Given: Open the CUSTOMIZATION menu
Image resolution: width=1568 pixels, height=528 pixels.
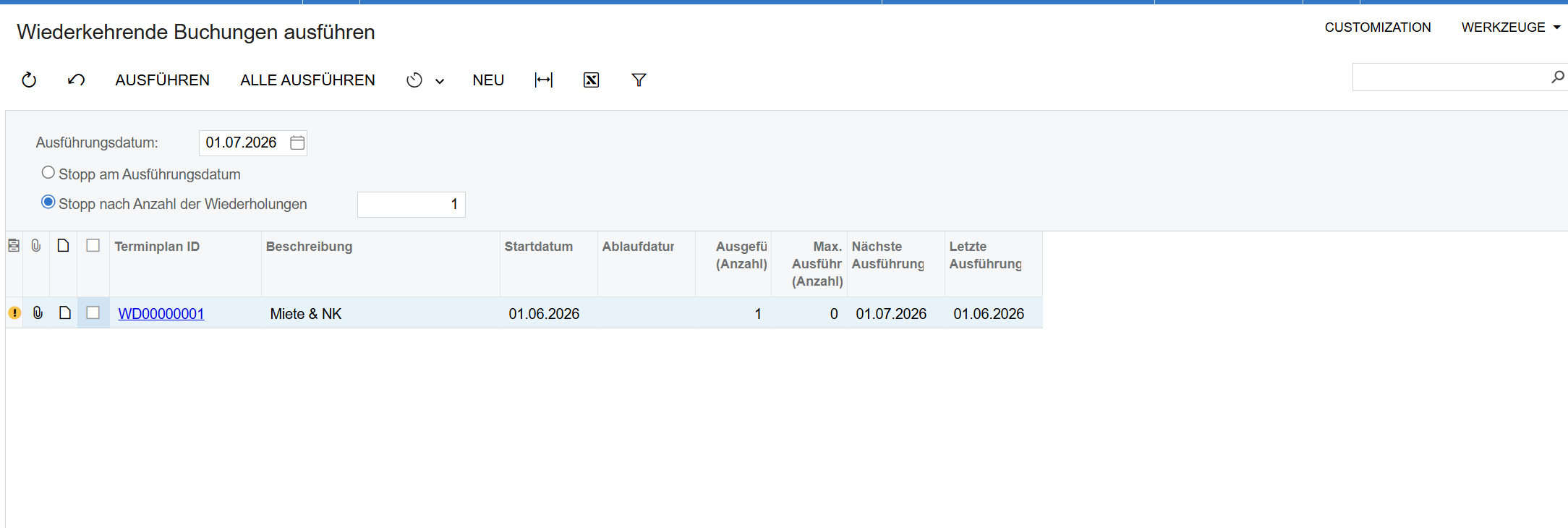Looking at the screenshot, I should click(1378, 27).
